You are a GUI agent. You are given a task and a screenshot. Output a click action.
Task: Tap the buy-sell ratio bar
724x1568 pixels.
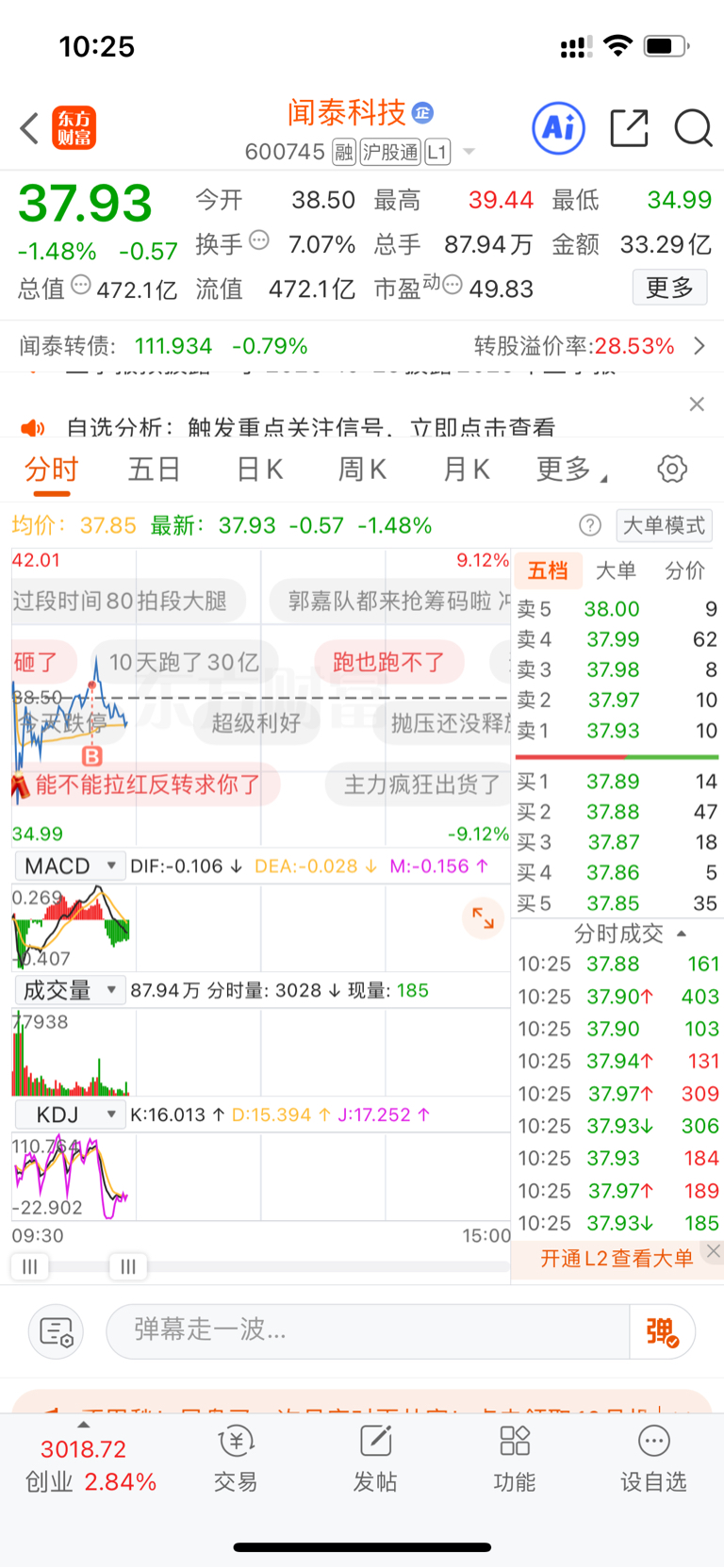coord(617,756)
